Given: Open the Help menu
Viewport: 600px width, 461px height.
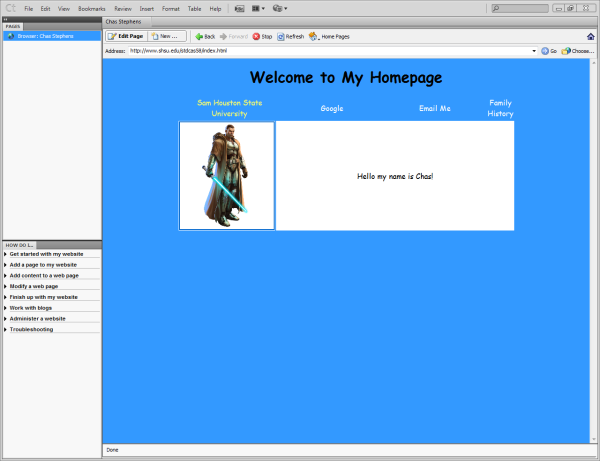Looking at the screenshot, I should [215, 8].
